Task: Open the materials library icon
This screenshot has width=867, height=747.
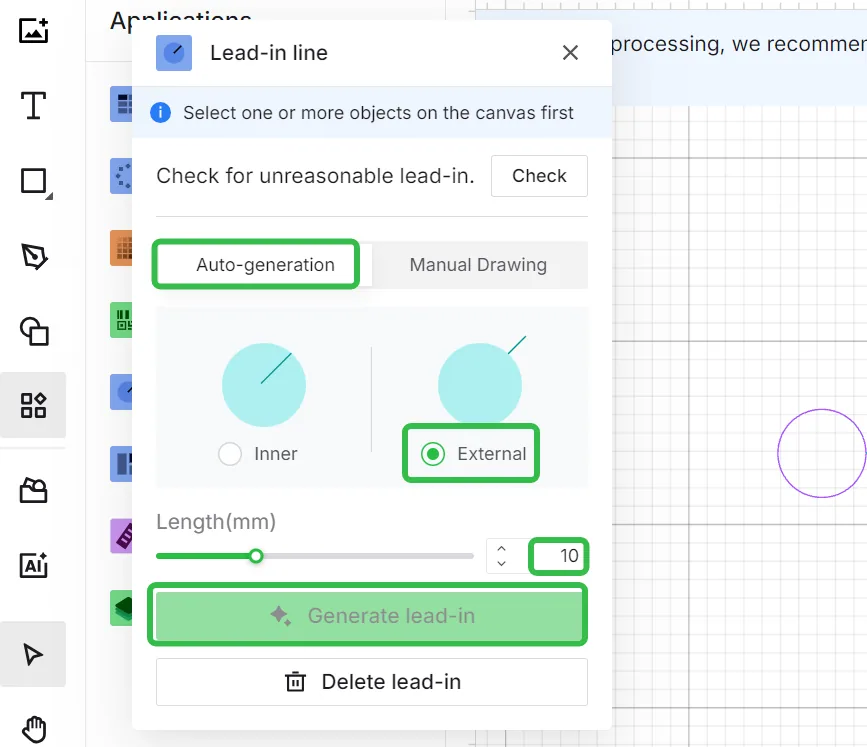Action: point(33,490)
